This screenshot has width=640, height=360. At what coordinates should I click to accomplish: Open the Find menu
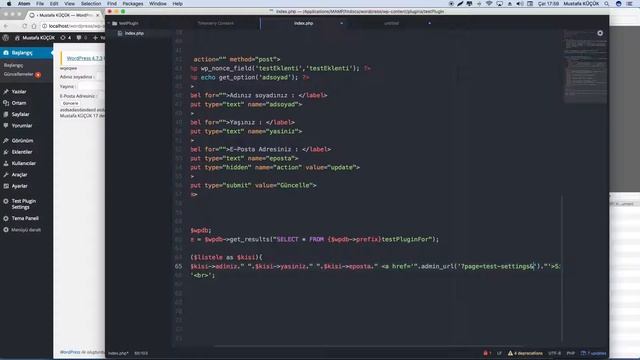(x=112, y=4)
